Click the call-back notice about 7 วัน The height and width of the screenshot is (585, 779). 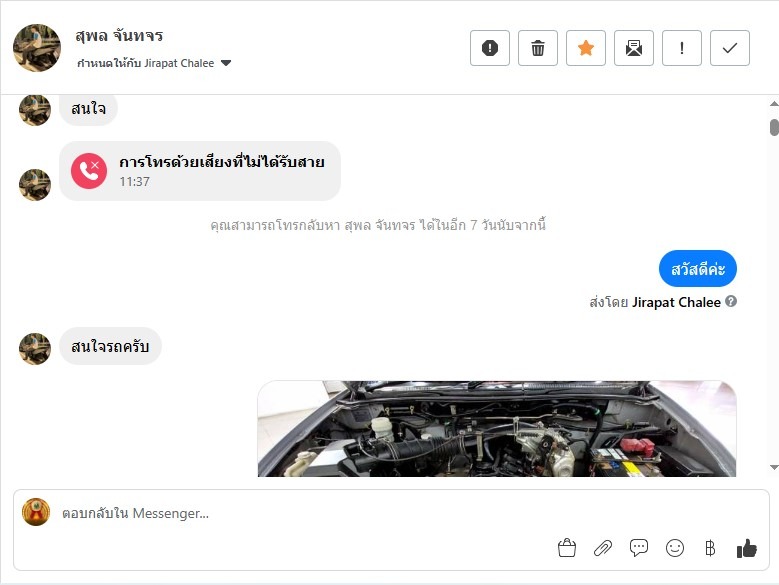(378, 225)
